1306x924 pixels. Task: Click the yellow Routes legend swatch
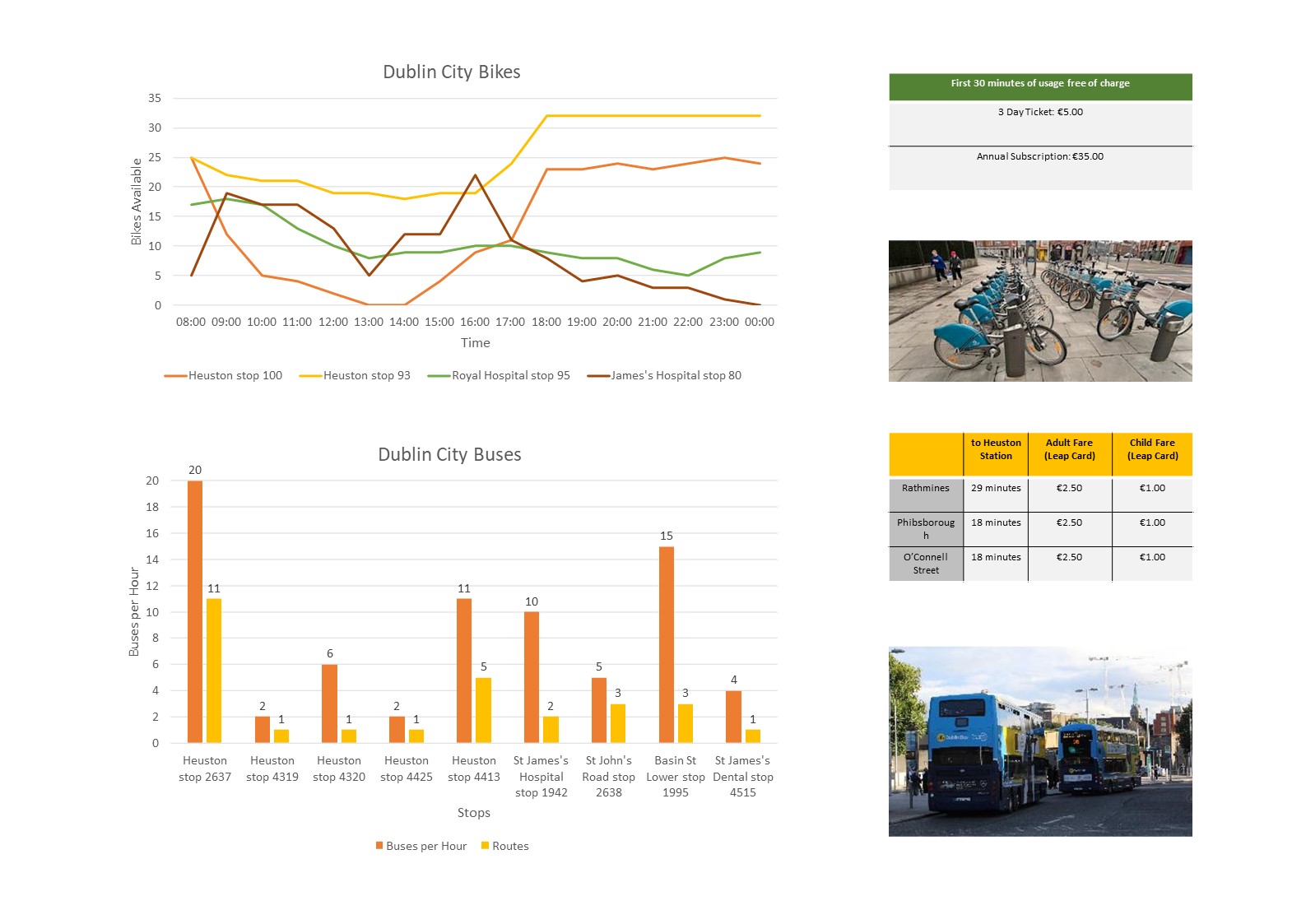(486, 846)
